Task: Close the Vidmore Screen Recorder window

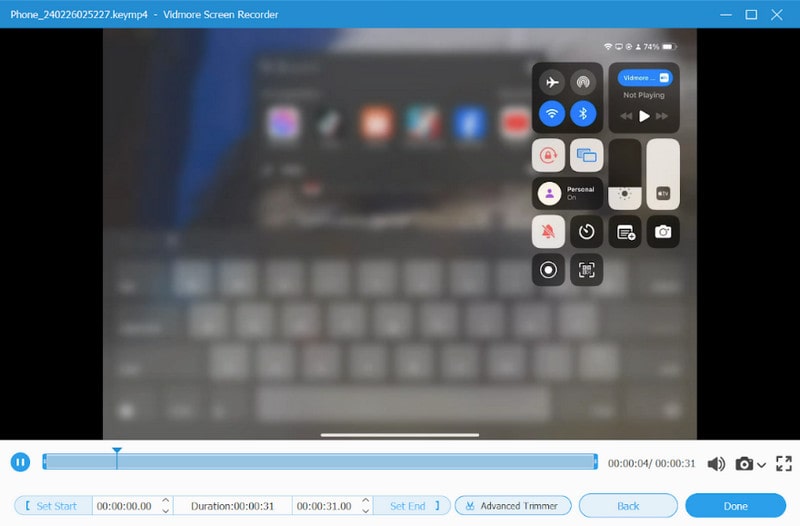Action: tap(777, 15)
